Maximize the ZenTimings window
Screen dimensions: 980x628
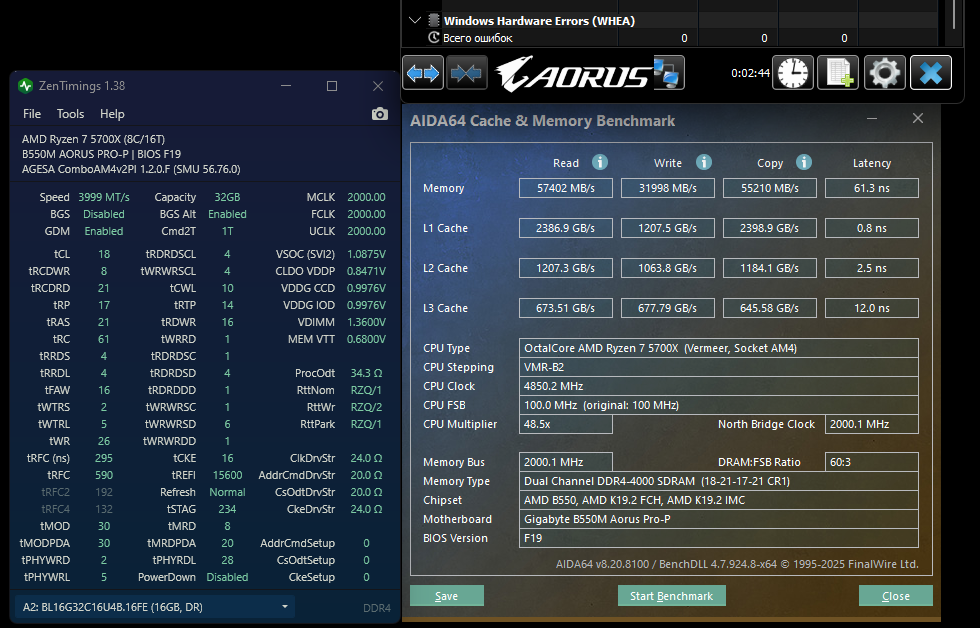pyautogui.click(x=332, y=86)
